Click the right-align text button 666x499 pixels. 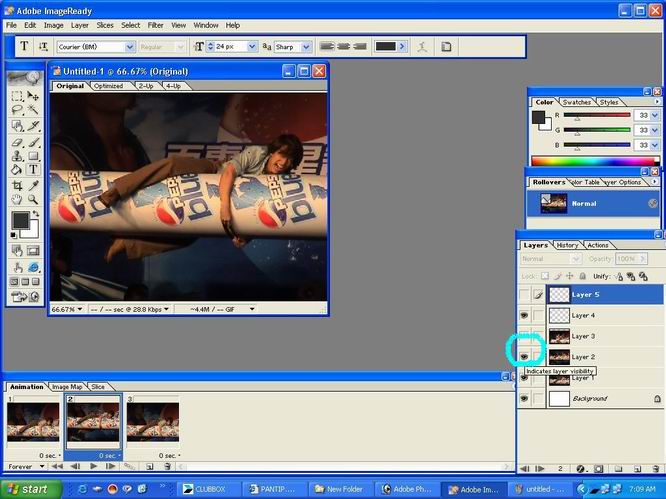(360, 46)
